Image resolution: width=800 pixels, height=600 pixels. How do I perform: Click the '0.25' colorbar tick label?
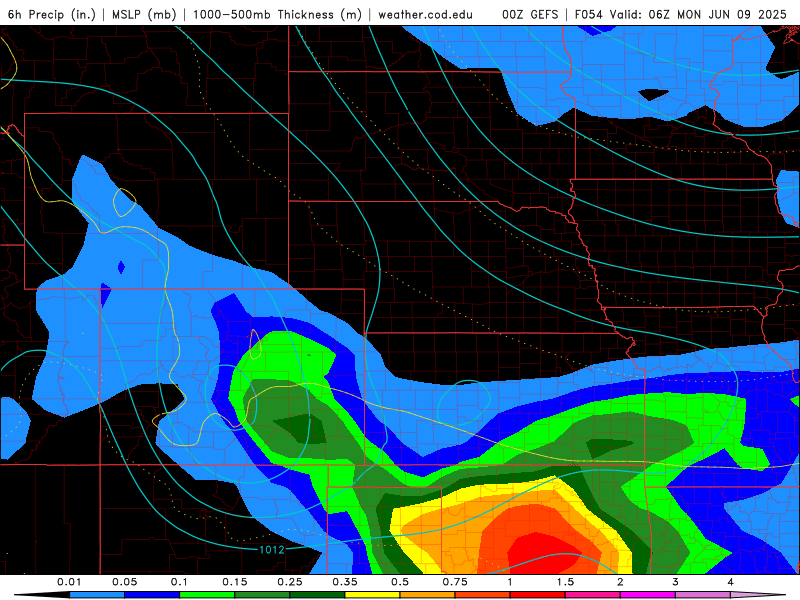coord(290,582)
